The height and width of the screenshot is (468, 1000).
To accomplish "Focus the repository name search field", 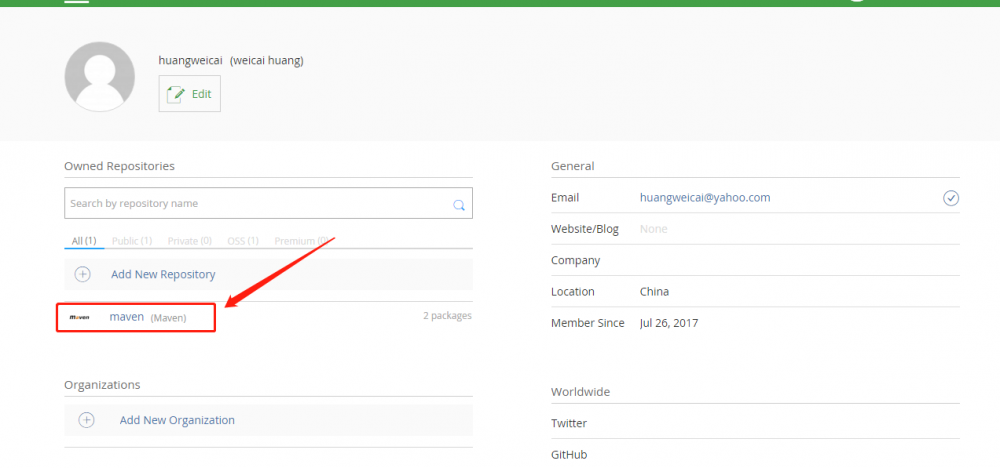I will click(x=258, y=203).
